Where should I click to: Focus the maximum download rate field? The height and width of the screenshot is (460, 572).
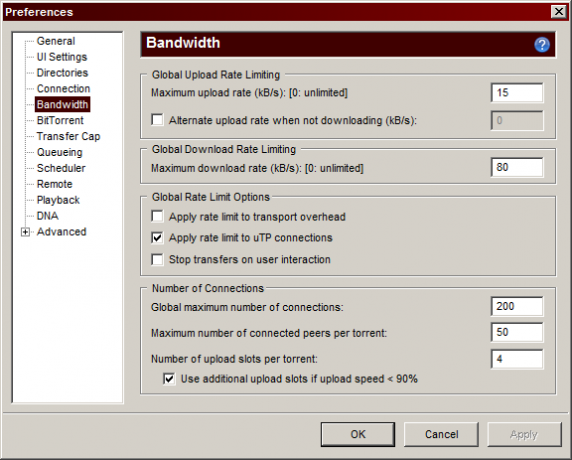[517, 167]
